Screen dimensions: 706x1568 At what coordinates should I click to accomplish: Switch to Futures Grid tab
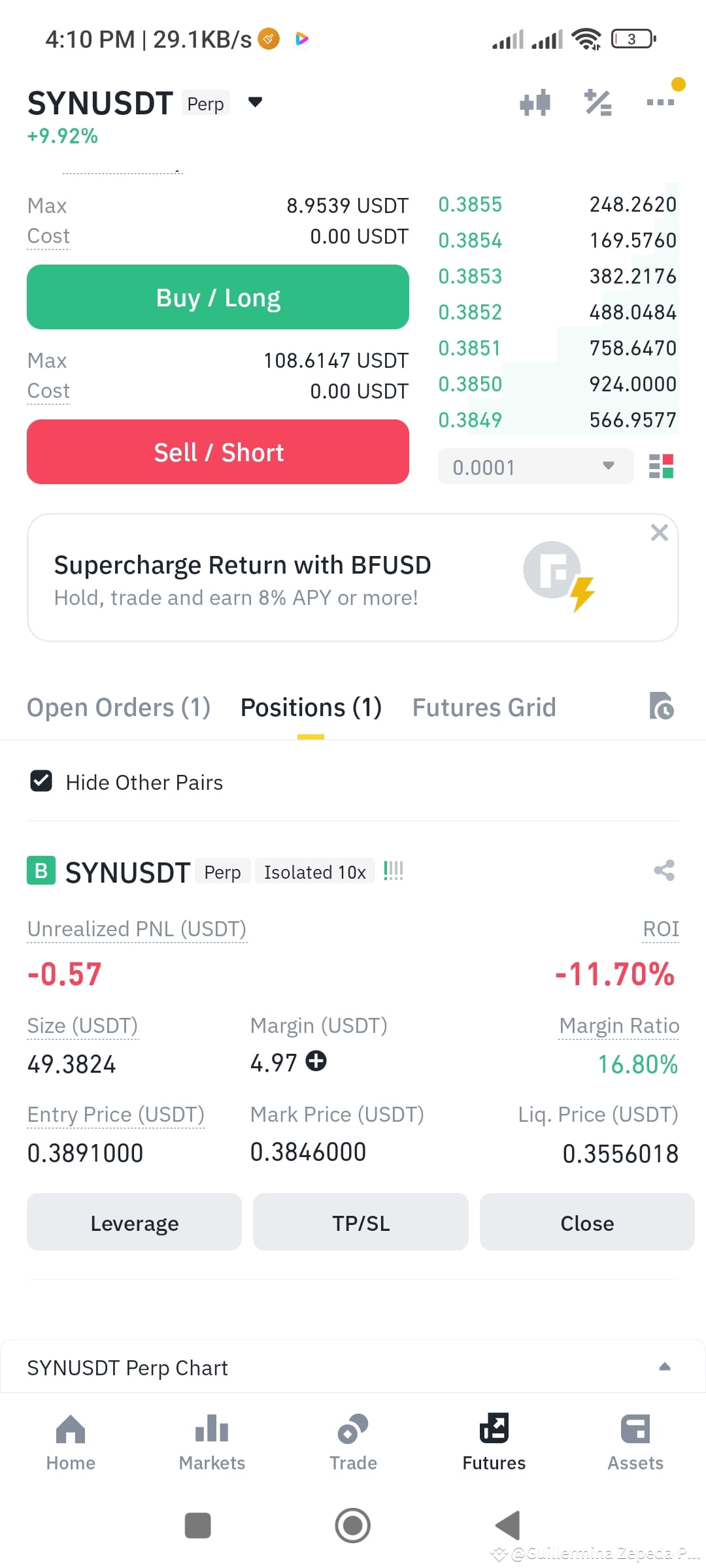pyautogui.click(x=484, y=708)
